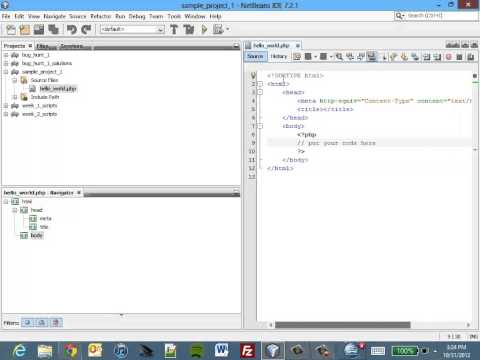The width and height of the screenshot is (480, 360).
Task: Toggle the third Navigator filter button
Action: click(x=56, y=323)
